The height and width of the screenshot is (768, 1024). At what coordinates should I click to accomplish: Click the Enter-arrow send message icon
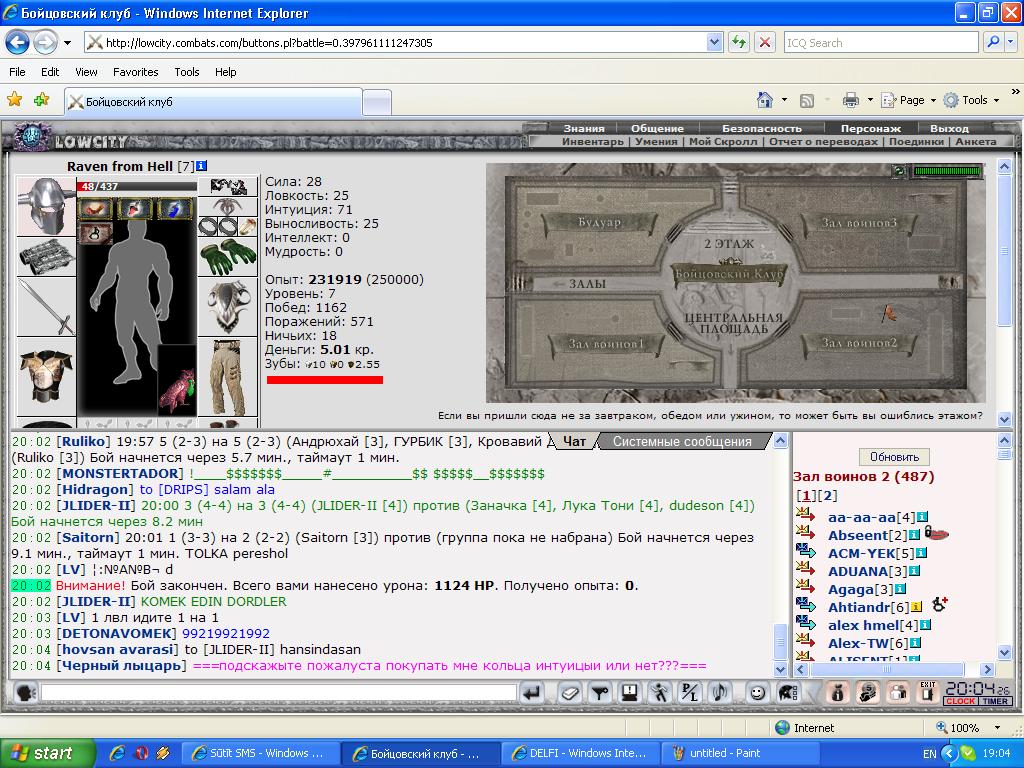pyautogui.click(x=533, y=692)
